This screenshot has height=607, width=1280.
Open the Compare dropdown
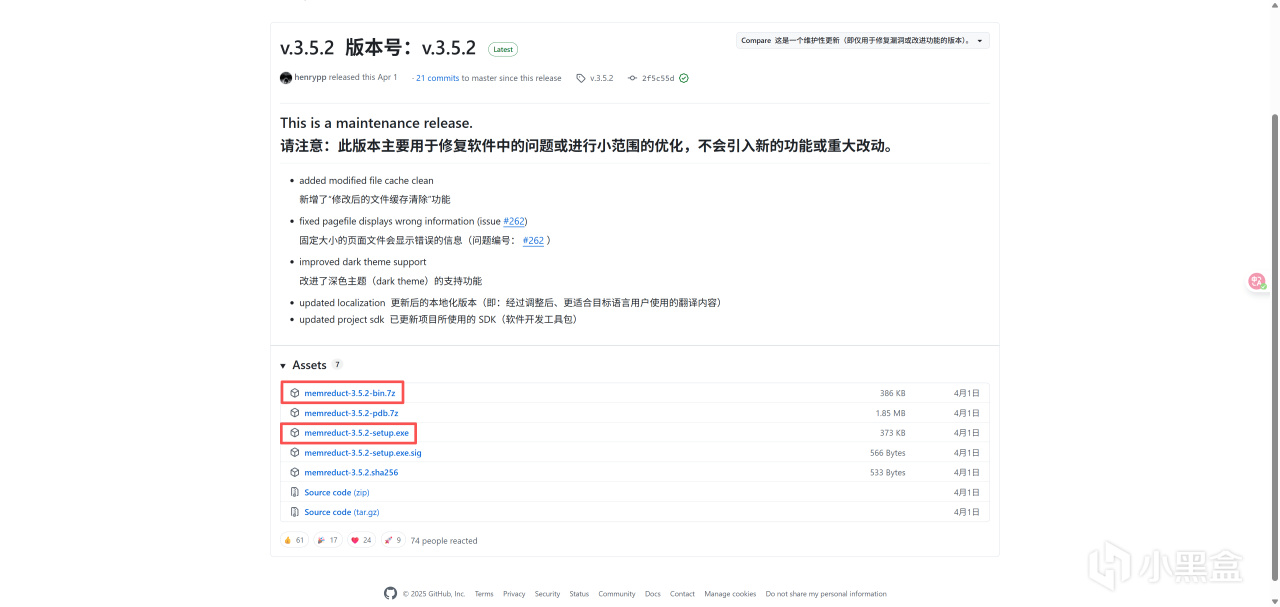[862, 41]
